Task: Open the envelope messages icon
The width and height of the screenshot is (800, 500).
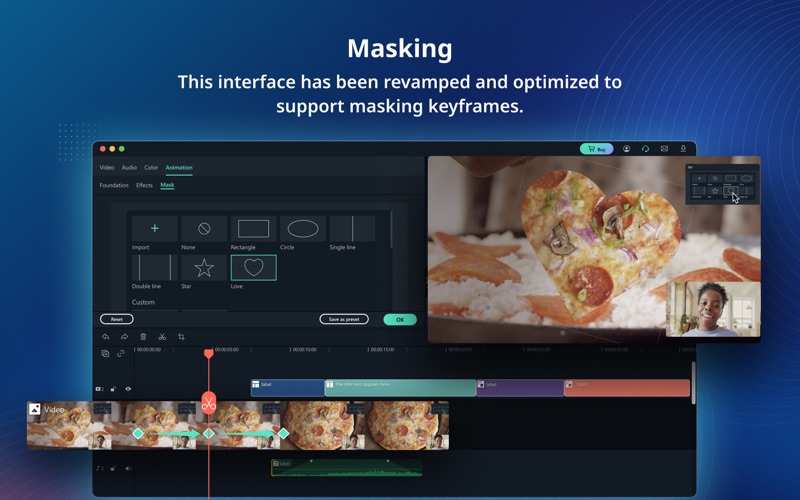Action: tap(664, 149)
